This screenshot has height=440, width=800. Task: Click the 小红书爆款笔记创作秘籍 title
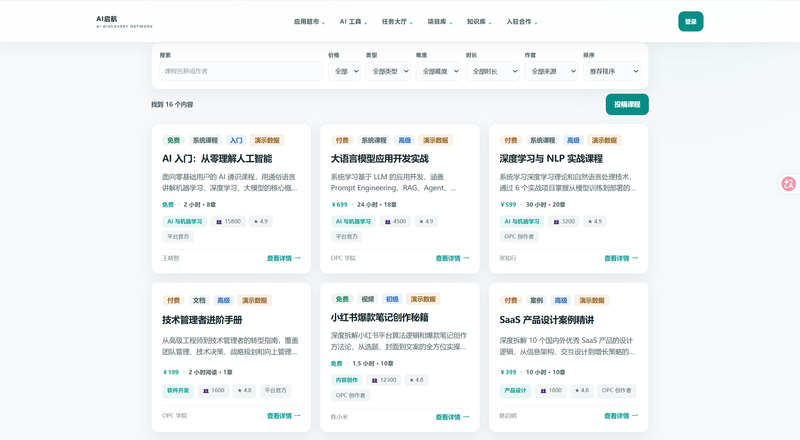(380, 317)
